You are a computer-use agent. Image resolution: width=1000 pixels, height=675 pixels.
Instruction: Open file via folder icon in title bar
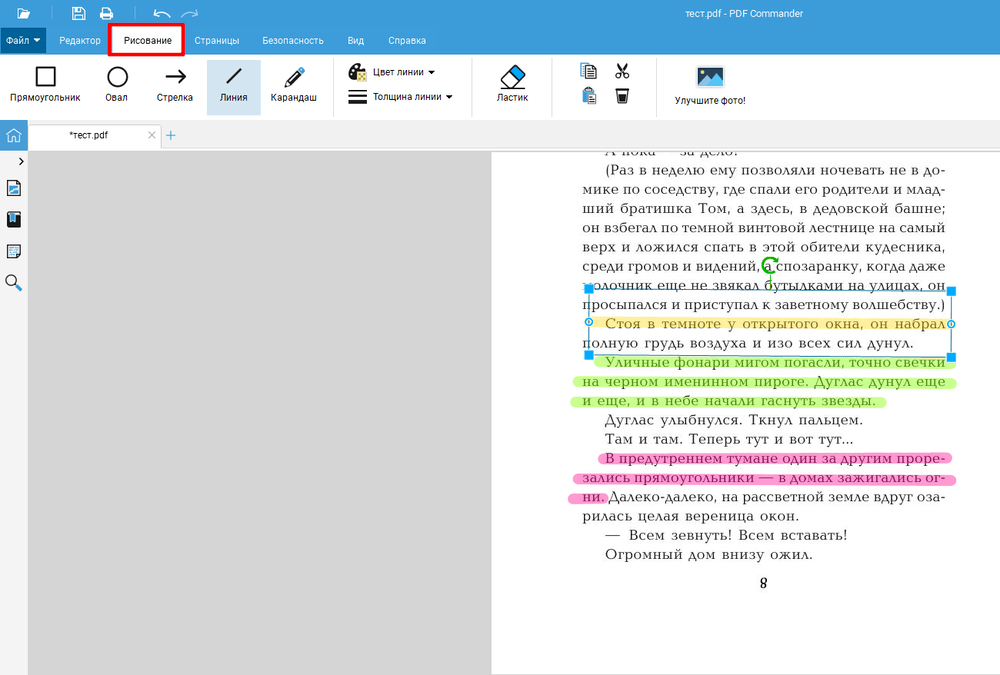[24, 13]
